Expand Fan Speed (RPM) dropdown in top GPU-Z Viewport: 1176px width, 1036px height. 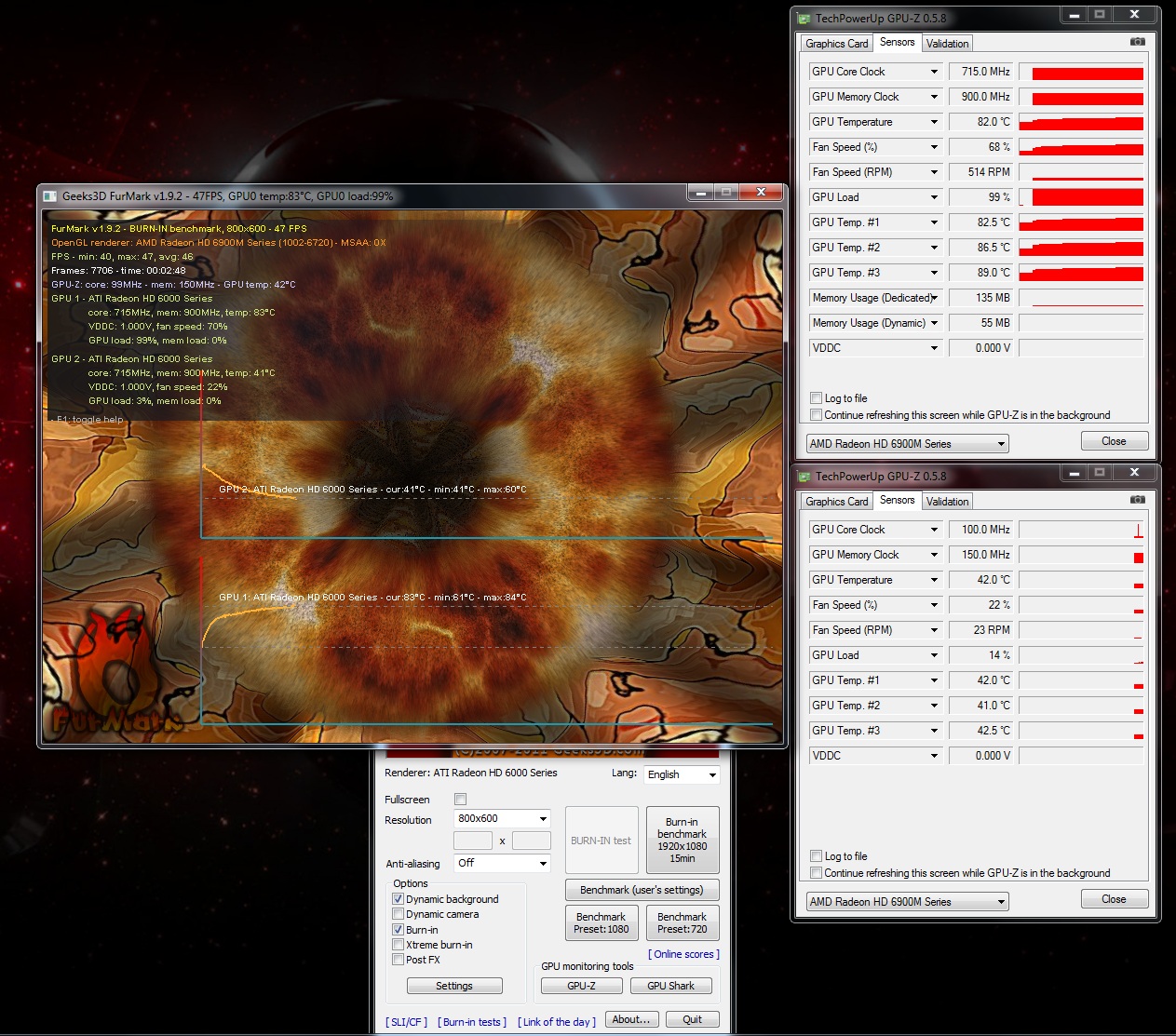coord(935,172)
